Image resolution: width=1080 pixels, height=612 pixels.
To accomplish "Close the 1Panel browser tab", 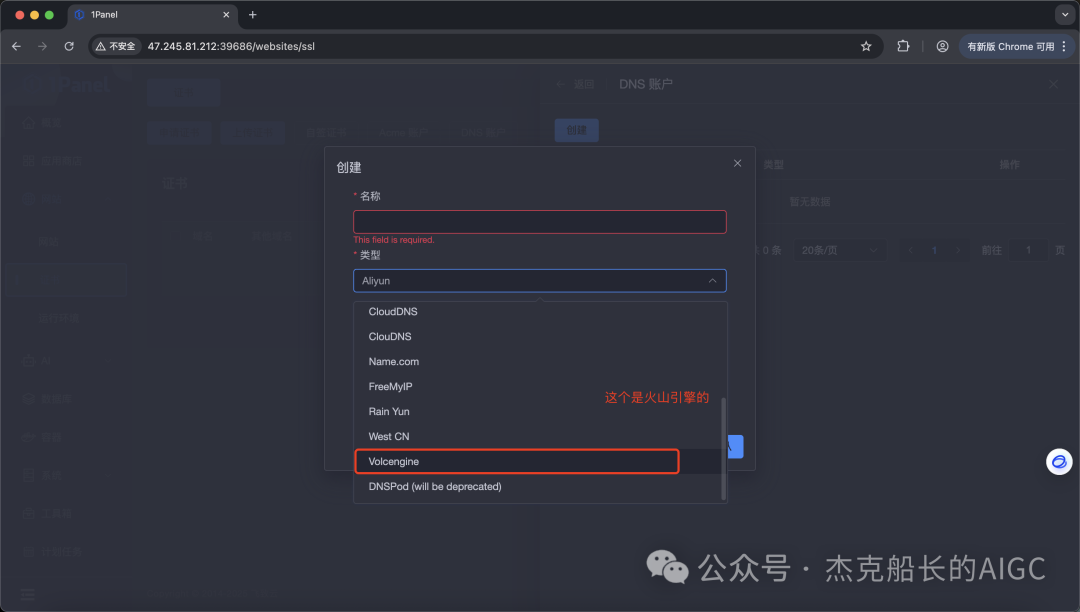I will point(226,14).
